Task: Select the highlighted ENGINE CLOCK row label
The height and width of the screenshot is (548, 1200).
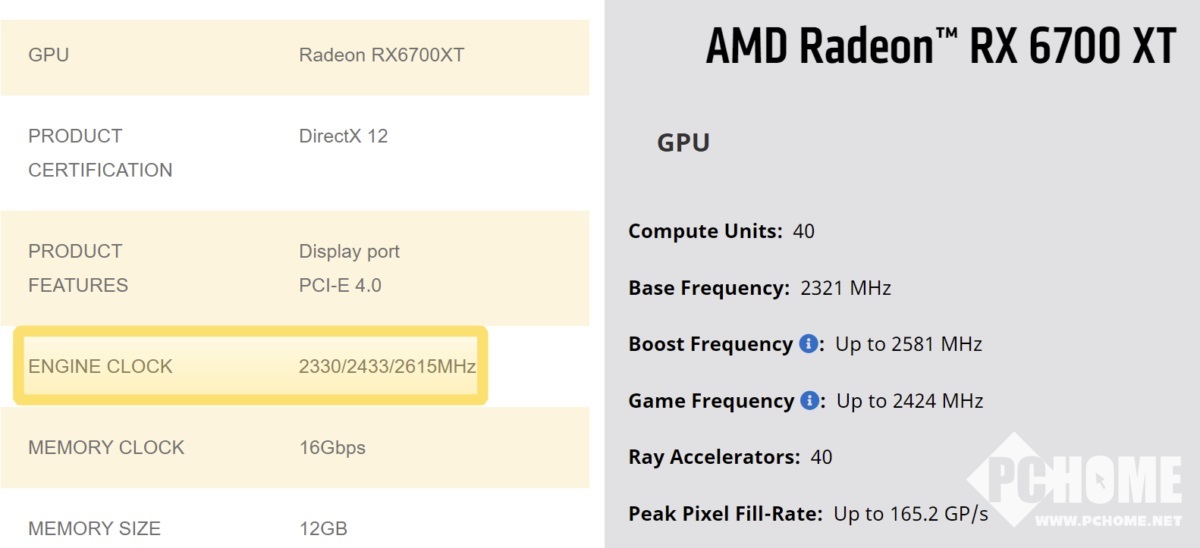Action: pyautogui.click(x=100, y=367)
